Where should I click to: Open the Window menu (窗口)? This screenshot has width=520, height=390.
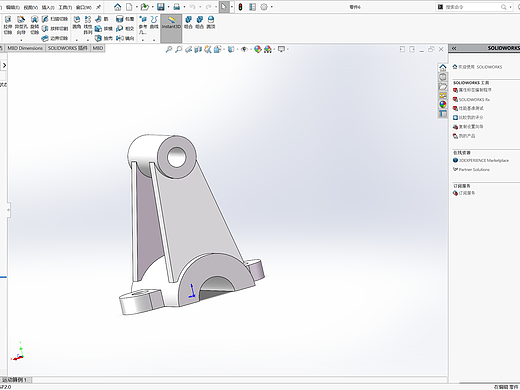point(83,7)
